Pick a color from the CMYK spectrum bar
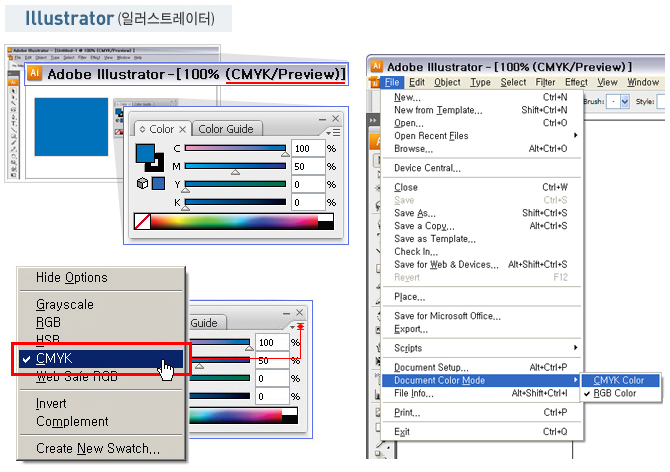This screenshot has height=472, width=670. coord(234,222)
